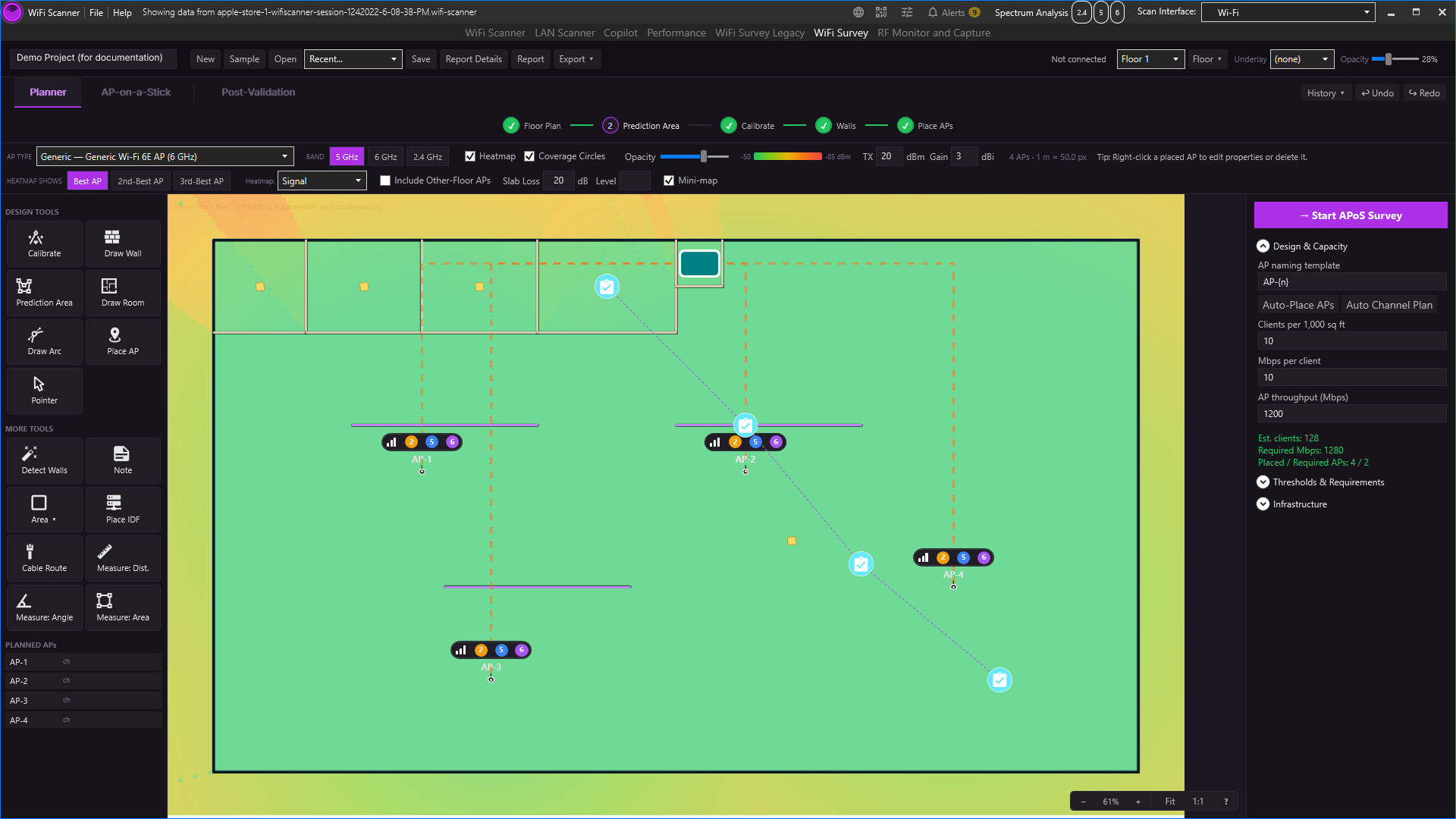Image resolution: width=1456 pixels, height=819 pixels.
Task: Toggle the Mini-map checkbox
Action: (669, 180)
